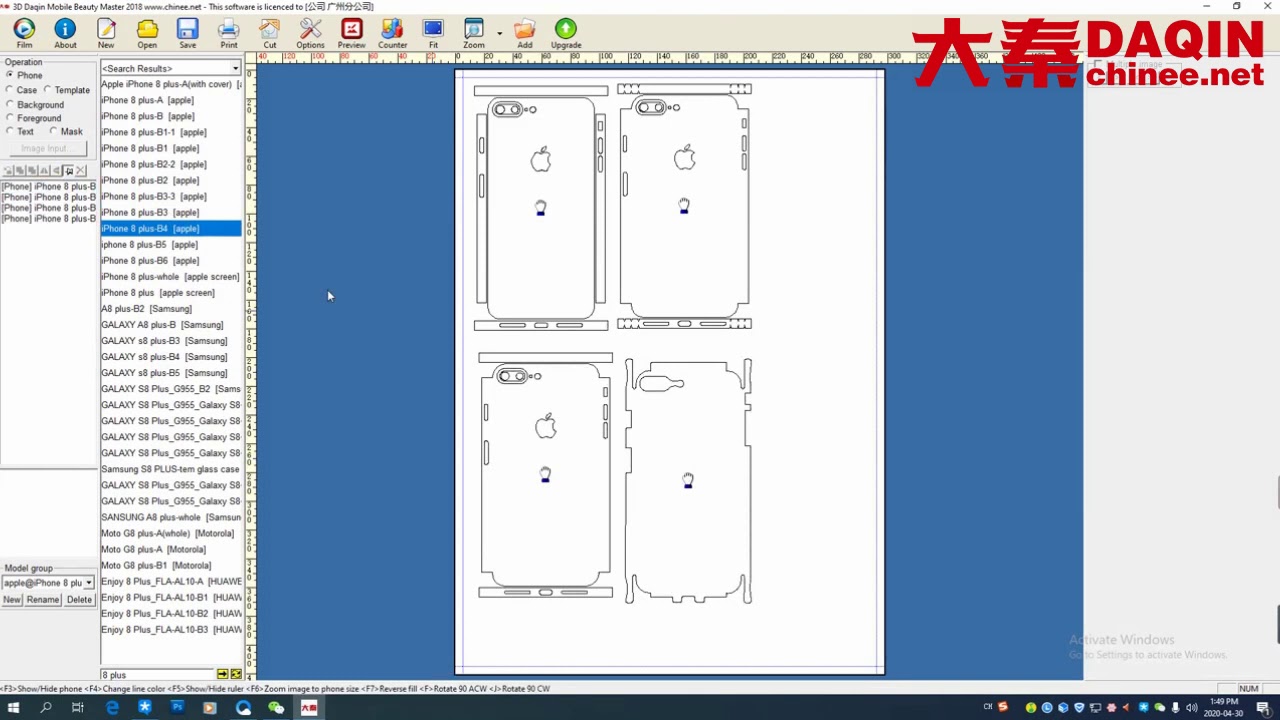1280x720 pixels.
Task: Open the Windows Start menu
Action: click(14, 708)
